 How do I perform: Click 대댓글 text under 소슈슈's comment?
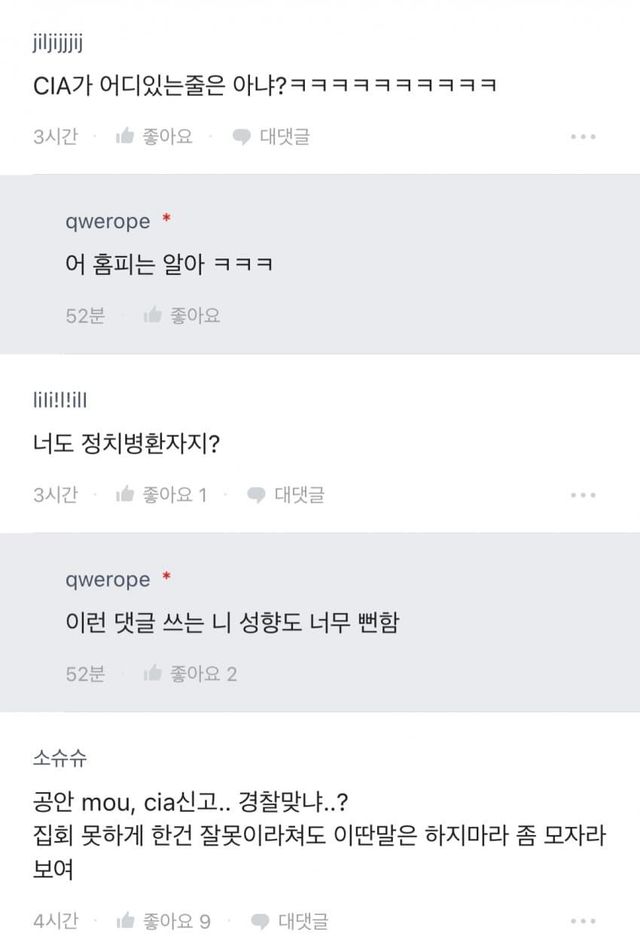pyautogui.click(x=303, y=921)
